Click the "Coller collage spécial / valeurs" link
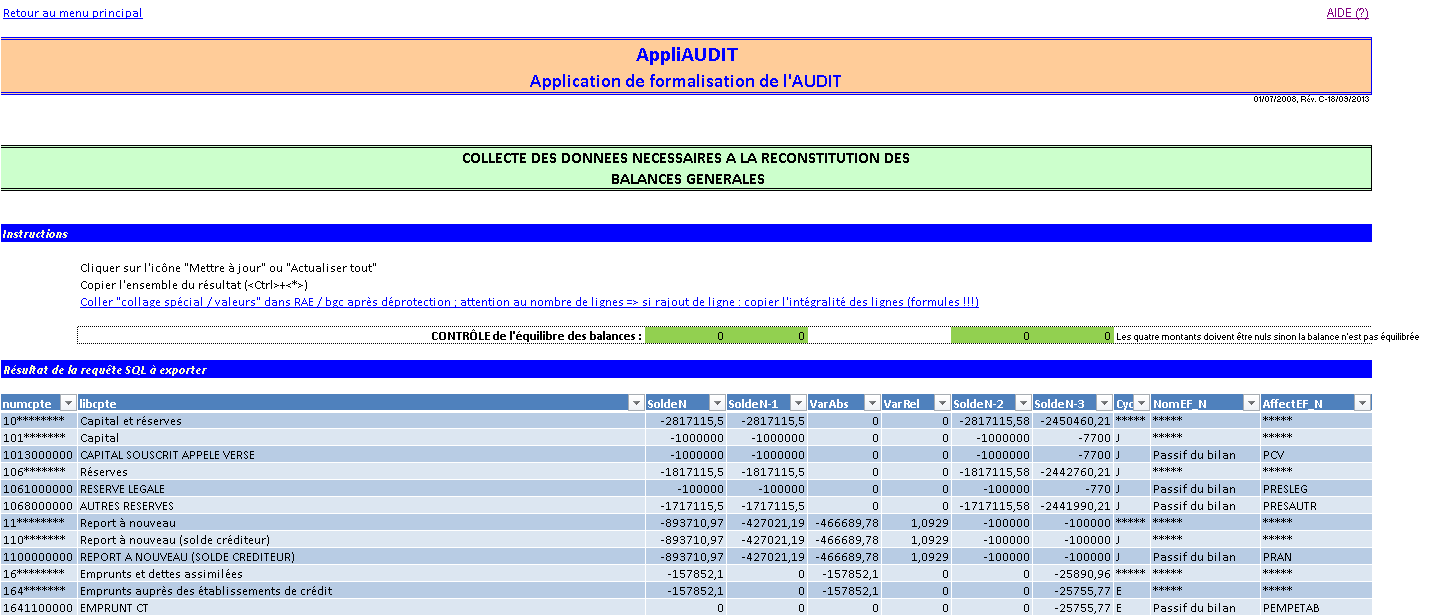Screen dimensions: 1449x616 pyautogui.click(x=529, y=302)
